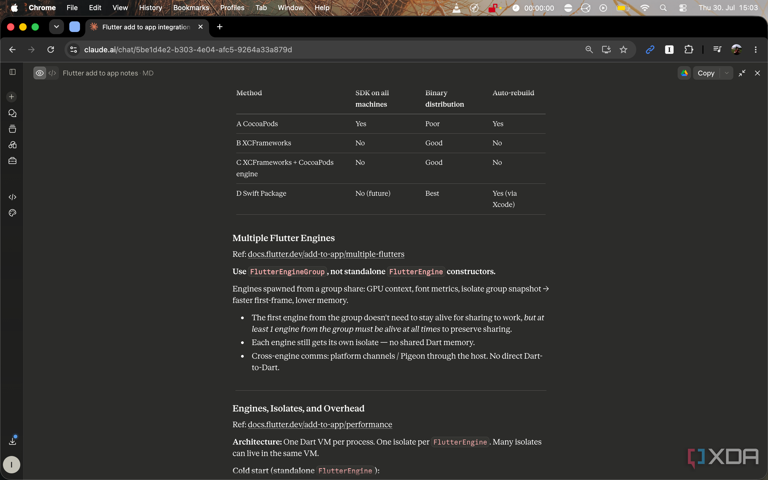Open a new tab with plus button
Image resolution: width=768 pixels, height=480 pixels.
click(x=219, y=27)
